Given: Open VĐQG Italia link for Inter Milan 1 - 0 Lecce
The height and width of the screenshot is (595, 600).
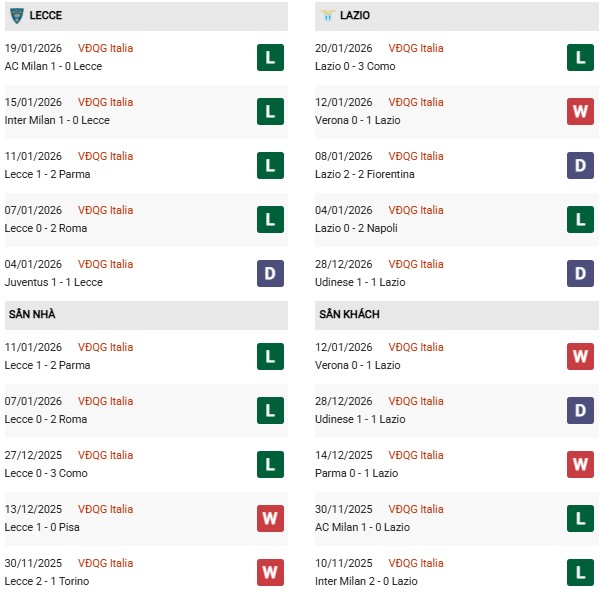Looking at the screenshot, I should (105, 102).
